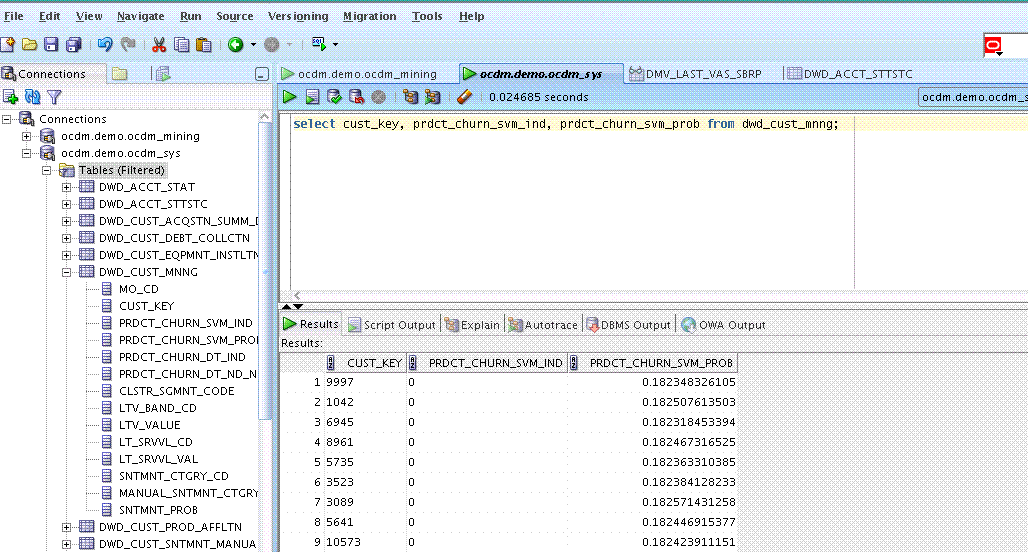Expand the ocdm.demo.ocdm_mining connection
The width and height of the screenshot is (1028, 552).
coord(27,136)
